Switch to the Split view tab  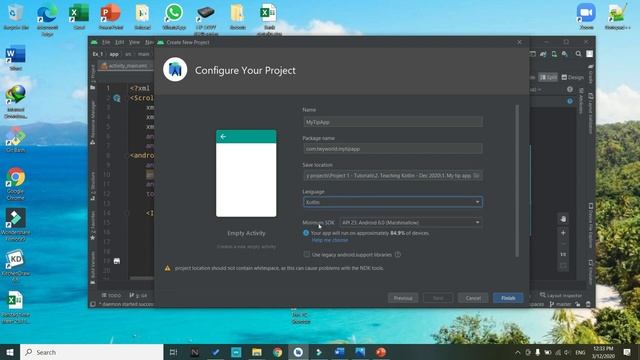[548, 77]
